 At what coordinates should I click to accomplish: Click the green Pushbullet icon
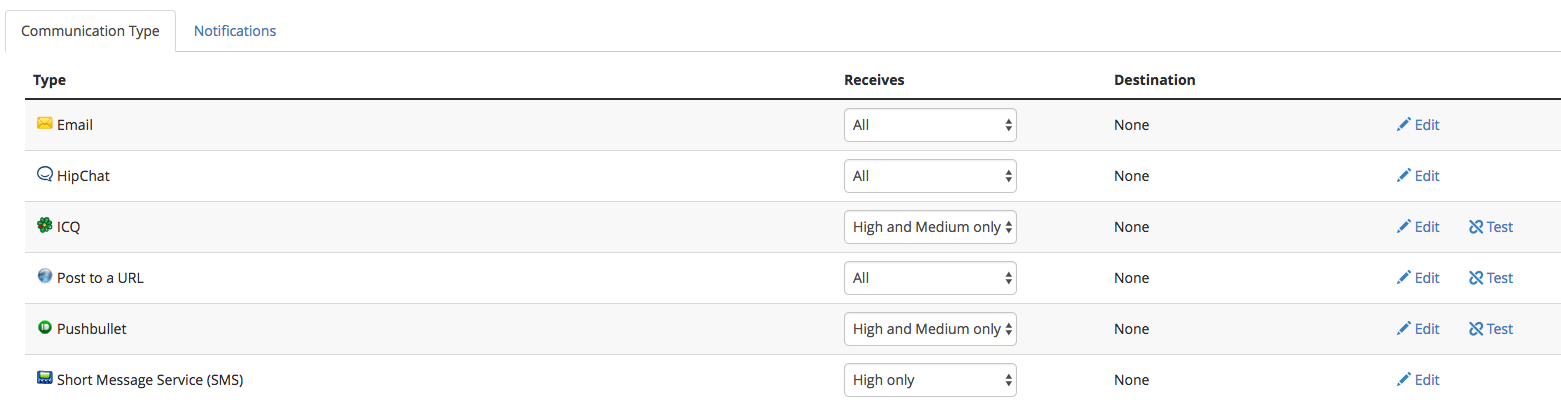click(x=44, y=327)
